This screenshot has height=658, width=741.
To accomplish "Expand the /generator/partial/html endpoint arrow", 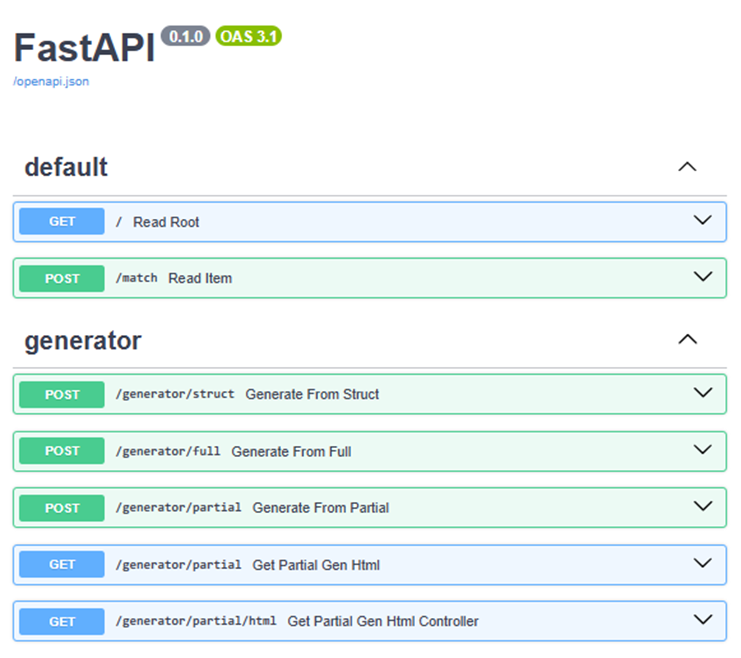I will click(x=702, y=620).
